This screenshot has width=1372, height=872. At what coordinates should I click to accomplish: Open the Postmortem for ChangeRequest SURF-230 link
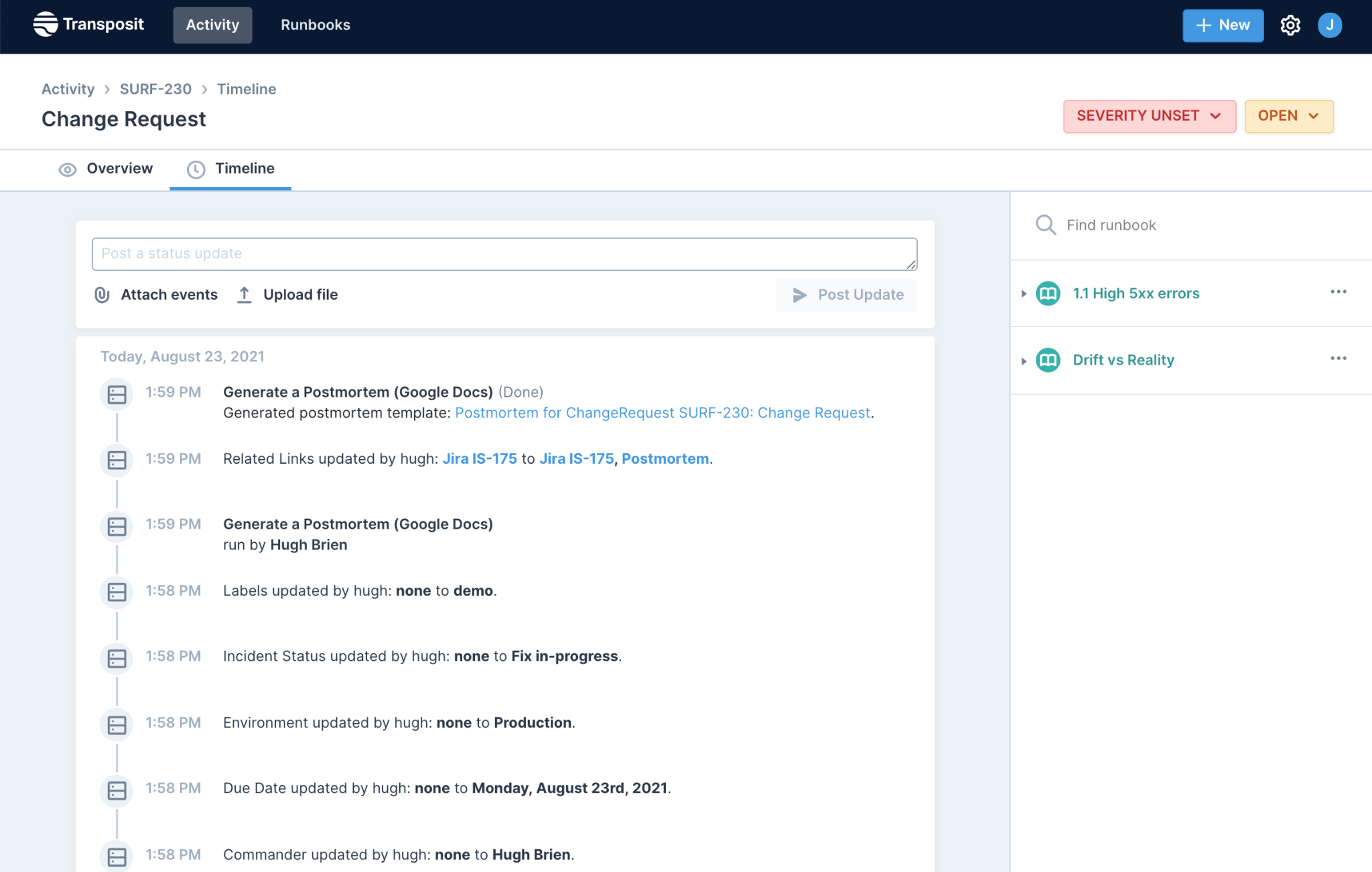click(662, 413)
